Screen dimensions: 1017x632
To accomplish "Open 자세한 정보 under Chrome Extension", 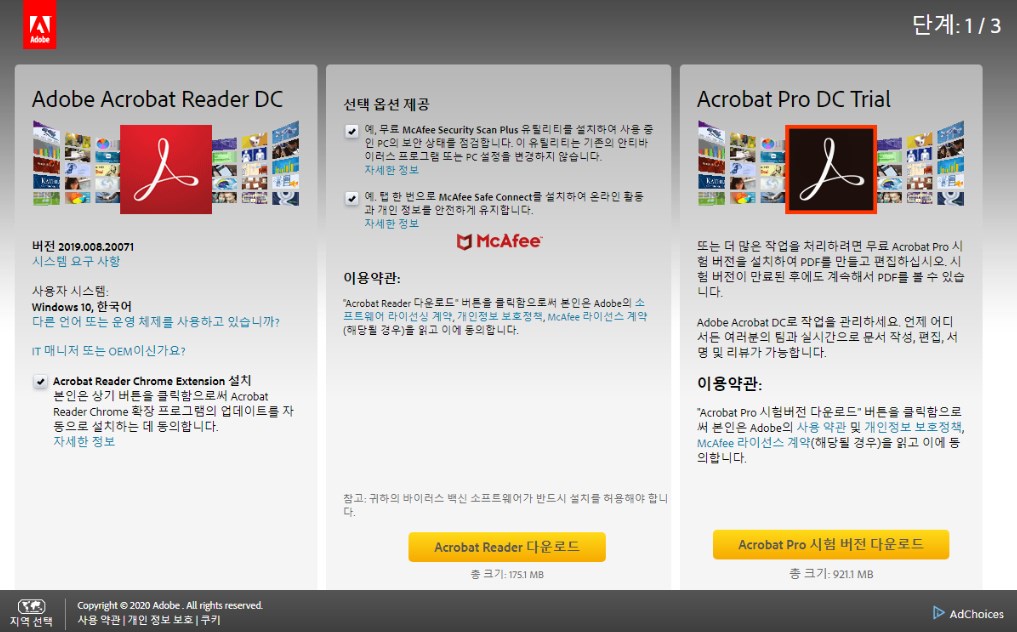I will 84,442.
